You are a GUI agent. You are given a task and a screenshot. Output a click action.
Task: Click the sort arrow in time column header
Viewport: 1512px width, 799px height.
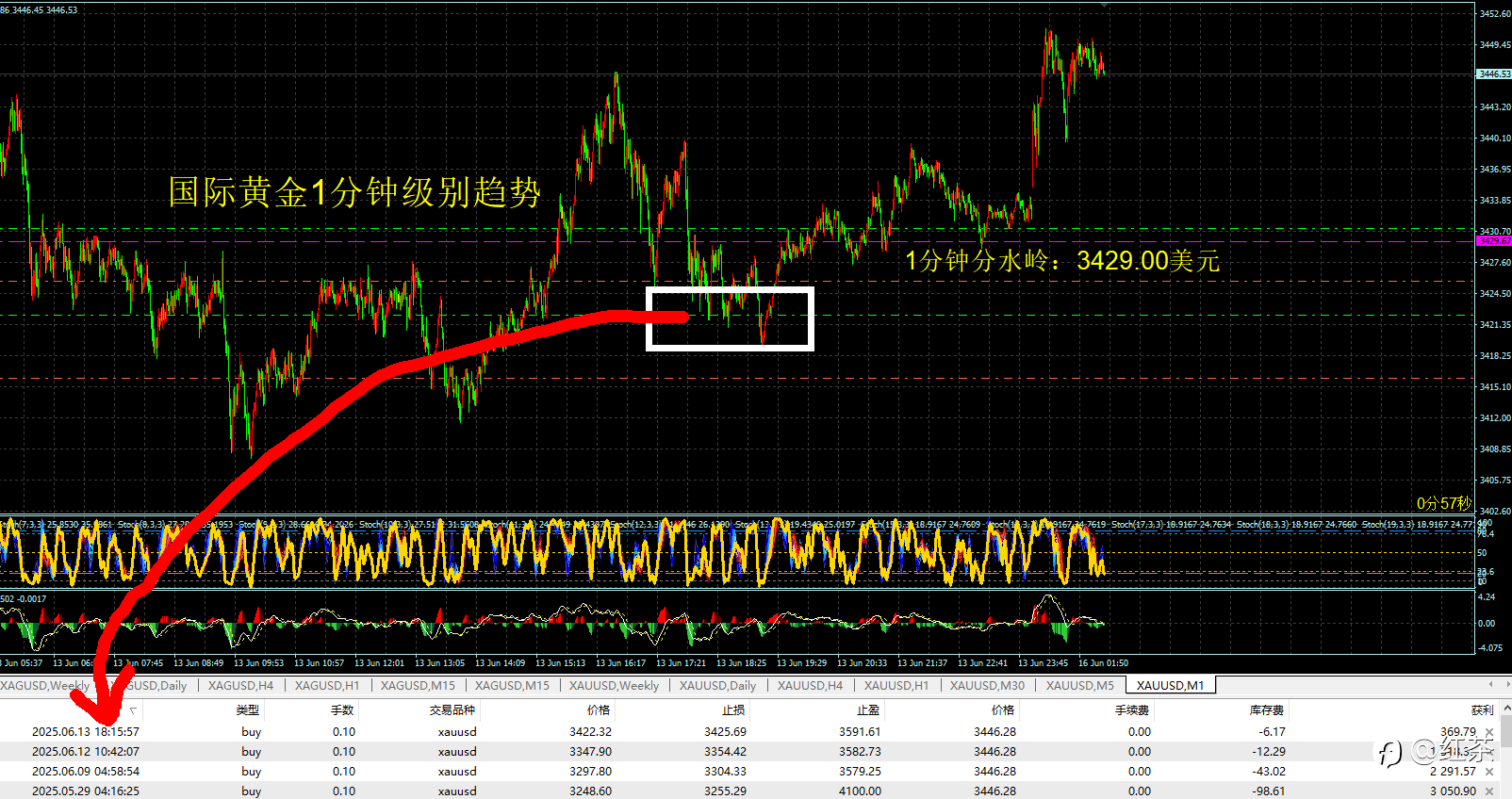coord(133,710)
